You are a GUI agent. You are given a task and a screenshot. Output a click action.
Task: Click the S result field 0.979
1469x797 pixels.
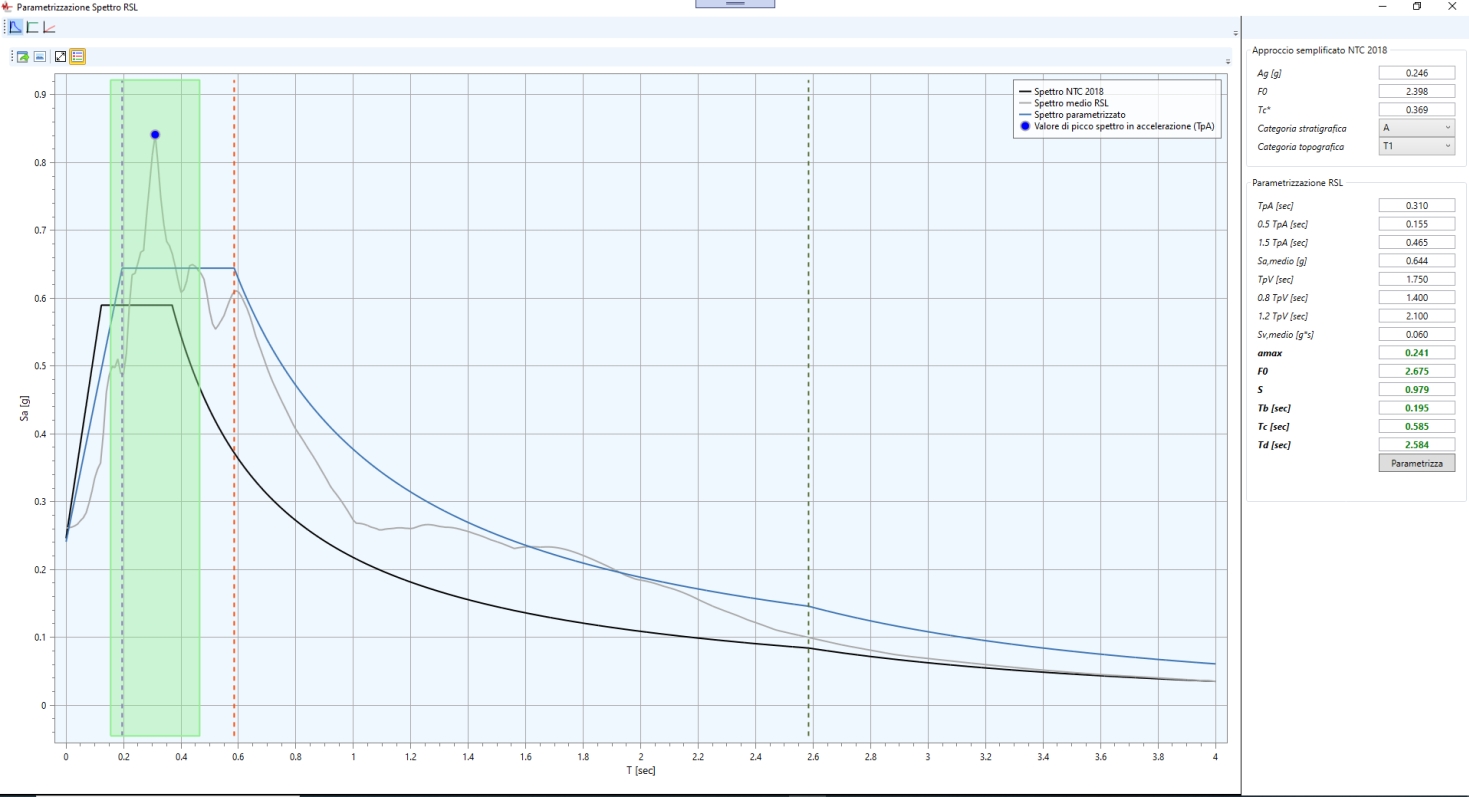click(x=1417, y=390)
